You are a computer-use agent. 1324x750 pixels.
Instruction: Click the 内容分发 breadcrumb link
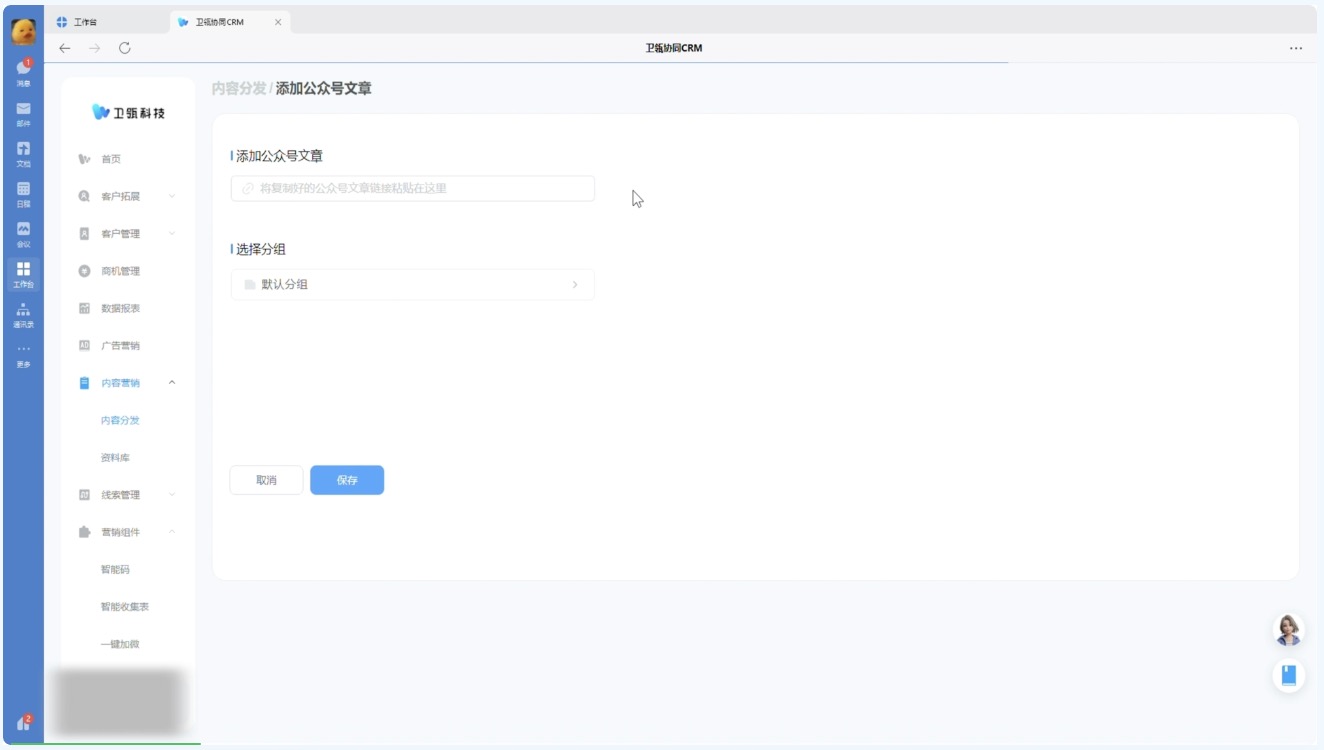pos(238,89)
